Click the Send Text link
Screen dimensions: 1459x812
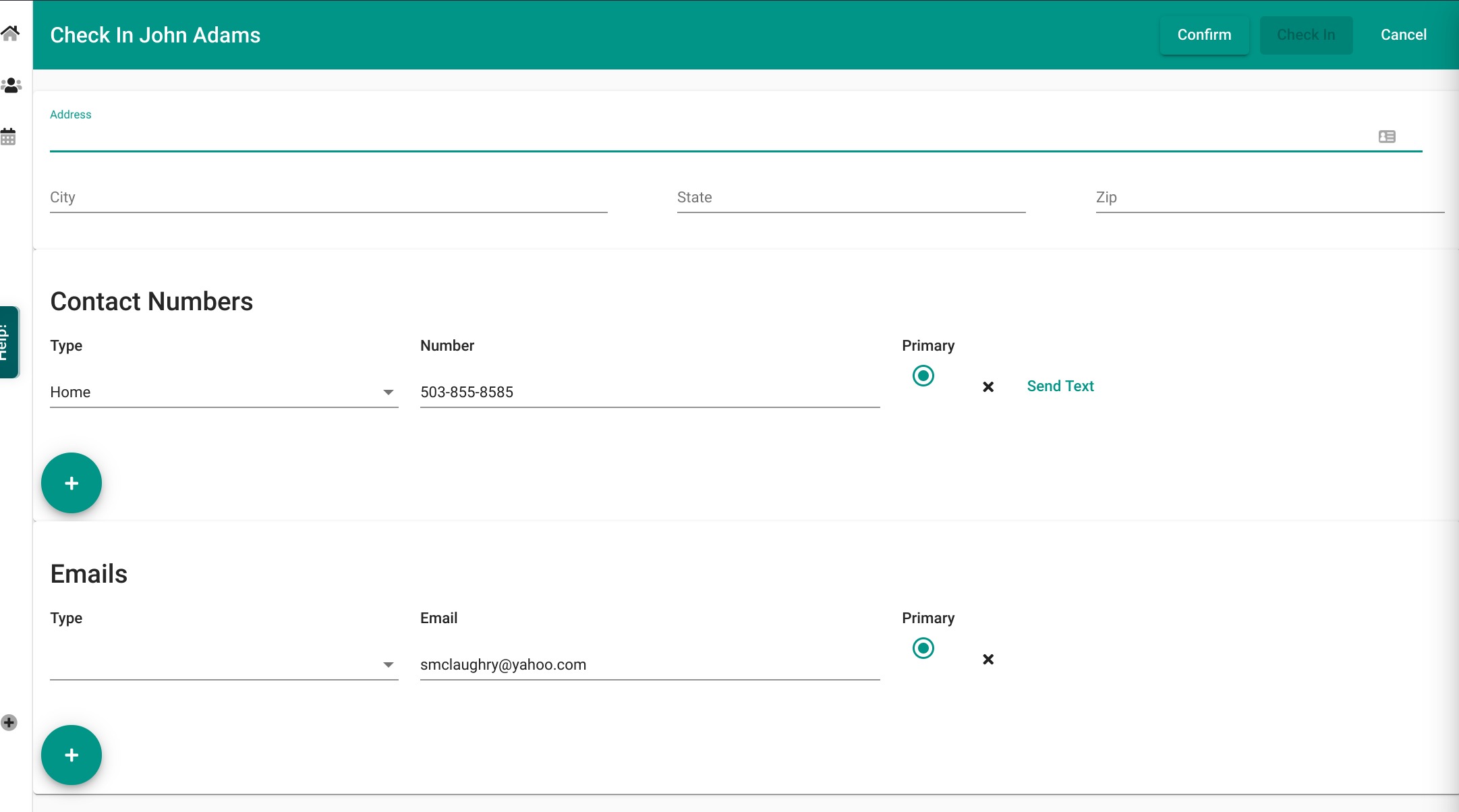[x=1060, y=386]
